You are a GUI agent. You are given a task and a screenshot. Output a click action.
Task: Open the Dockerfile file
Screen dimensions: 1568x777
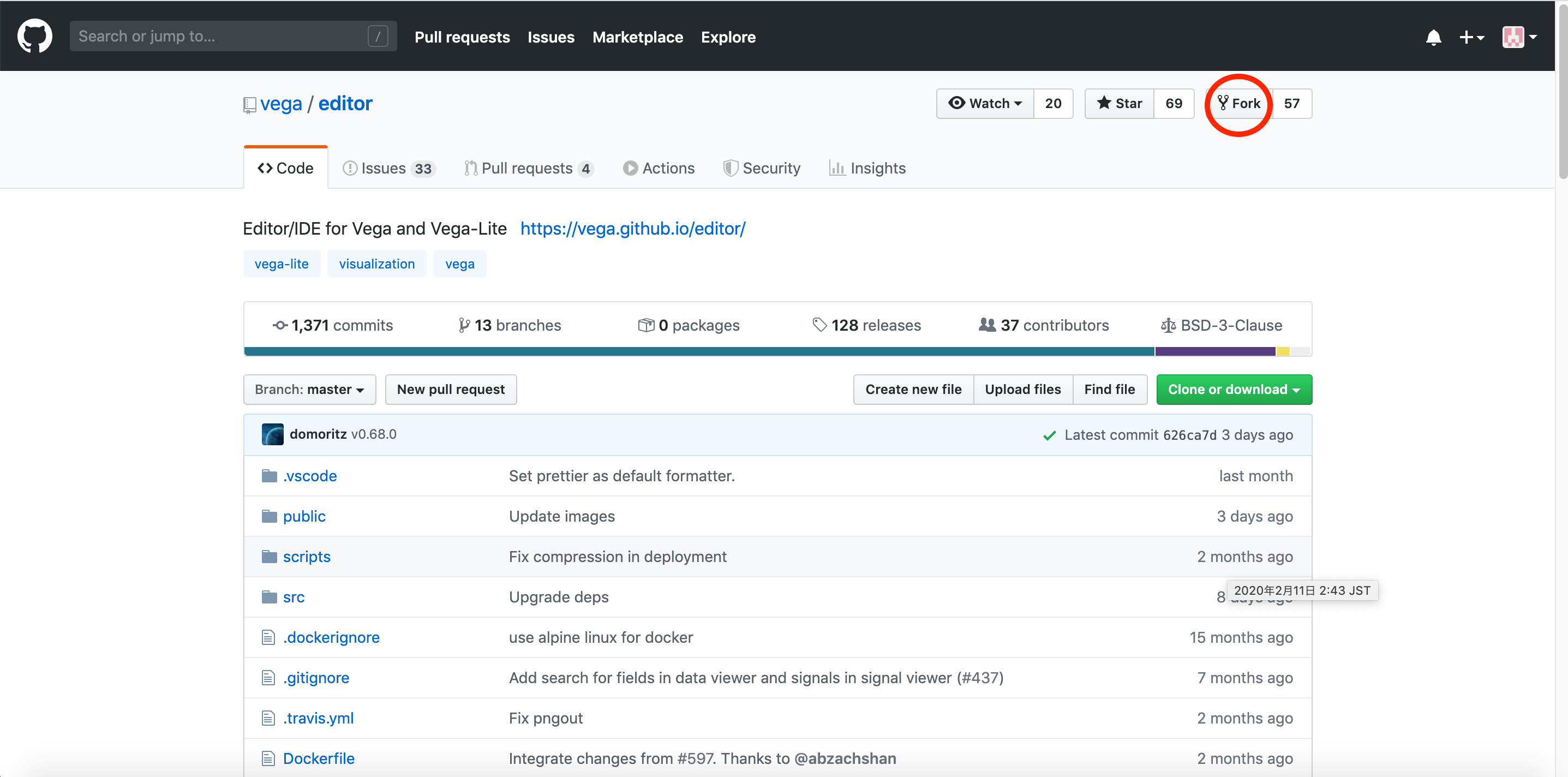coord(319,758)
